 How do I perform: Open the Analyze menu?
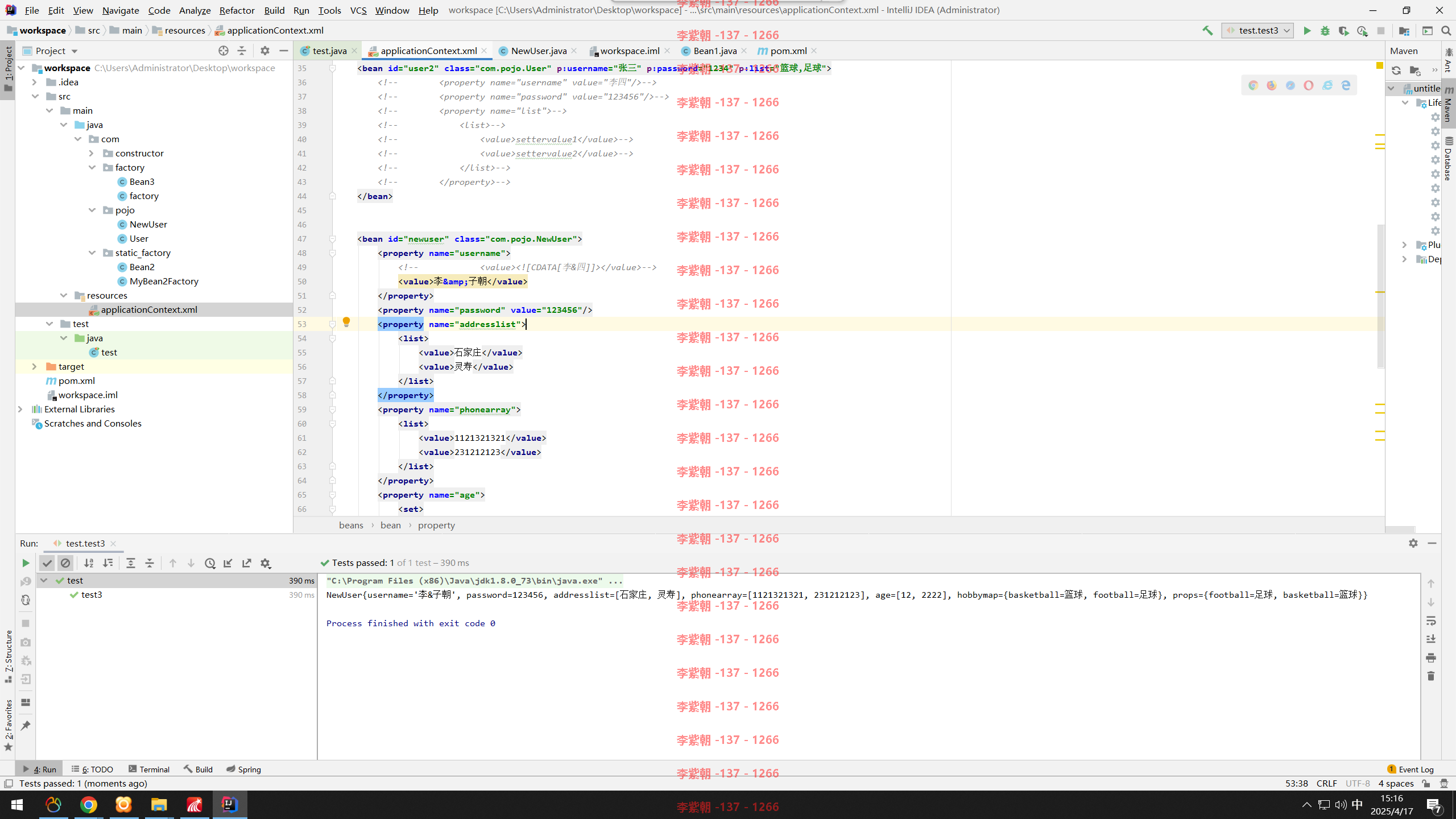(x=195, y=10)
